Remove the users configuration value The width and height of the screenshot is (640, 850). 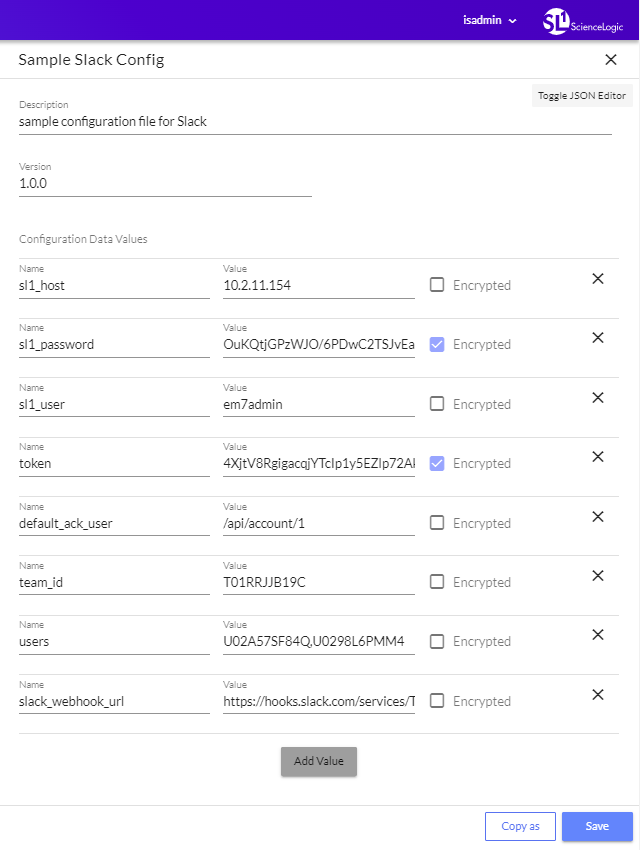click(x=597, y=635)
